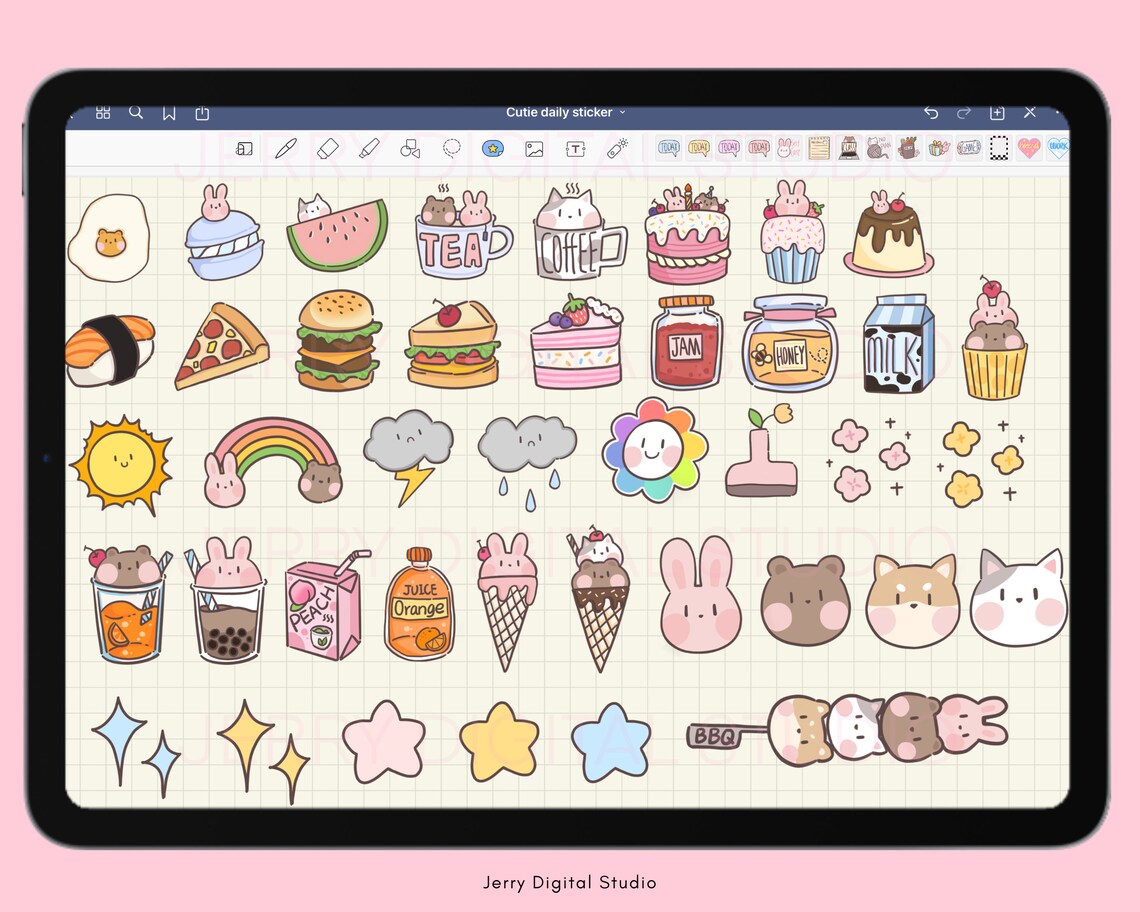Select the Laser pointer tool
The height and width of the screenshot is (912, 1140).
pyautogui.click(x=617, y=148)
